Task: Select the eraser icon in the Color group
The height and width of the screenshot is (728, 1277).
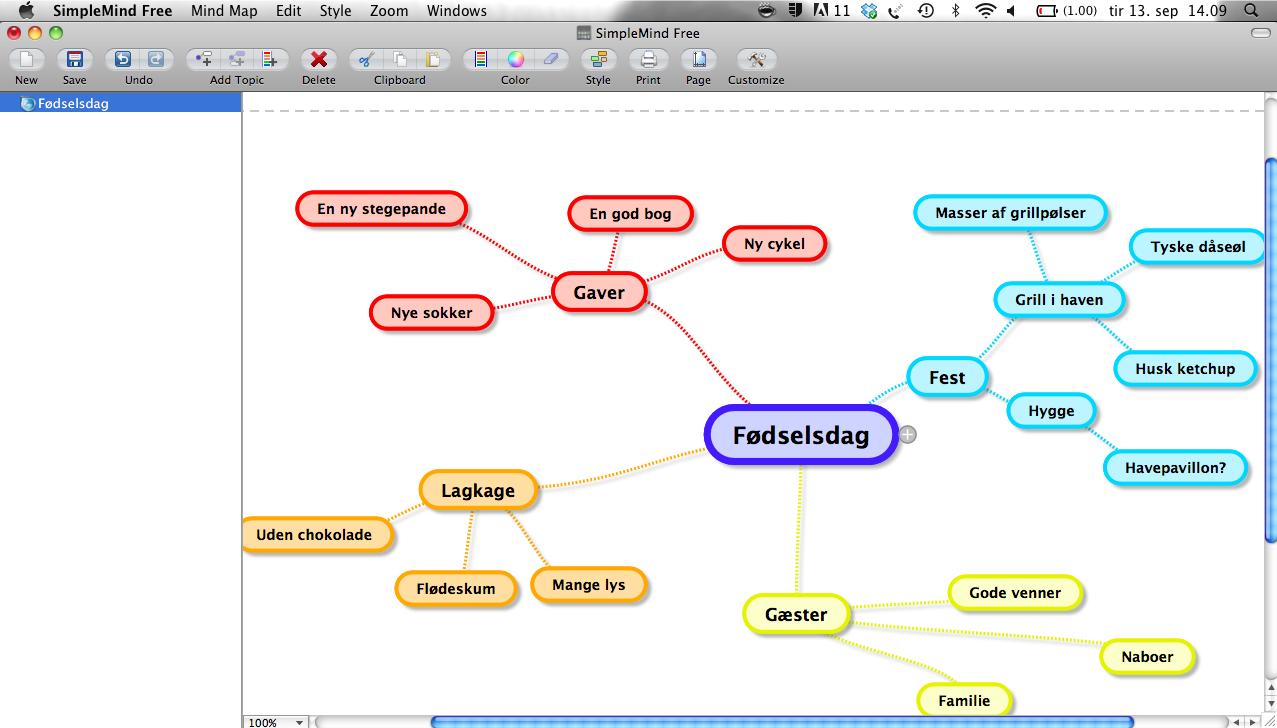Action: tap(549, 59)
